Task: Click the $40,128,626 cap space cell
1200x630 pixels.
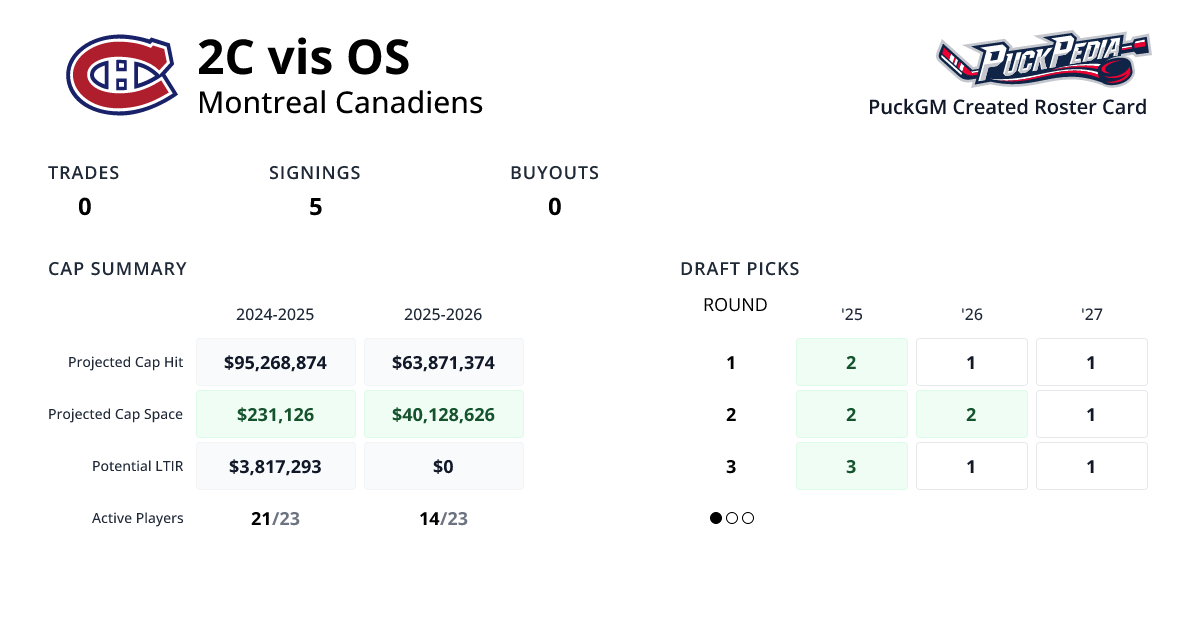Action: [x=444, y=414]
